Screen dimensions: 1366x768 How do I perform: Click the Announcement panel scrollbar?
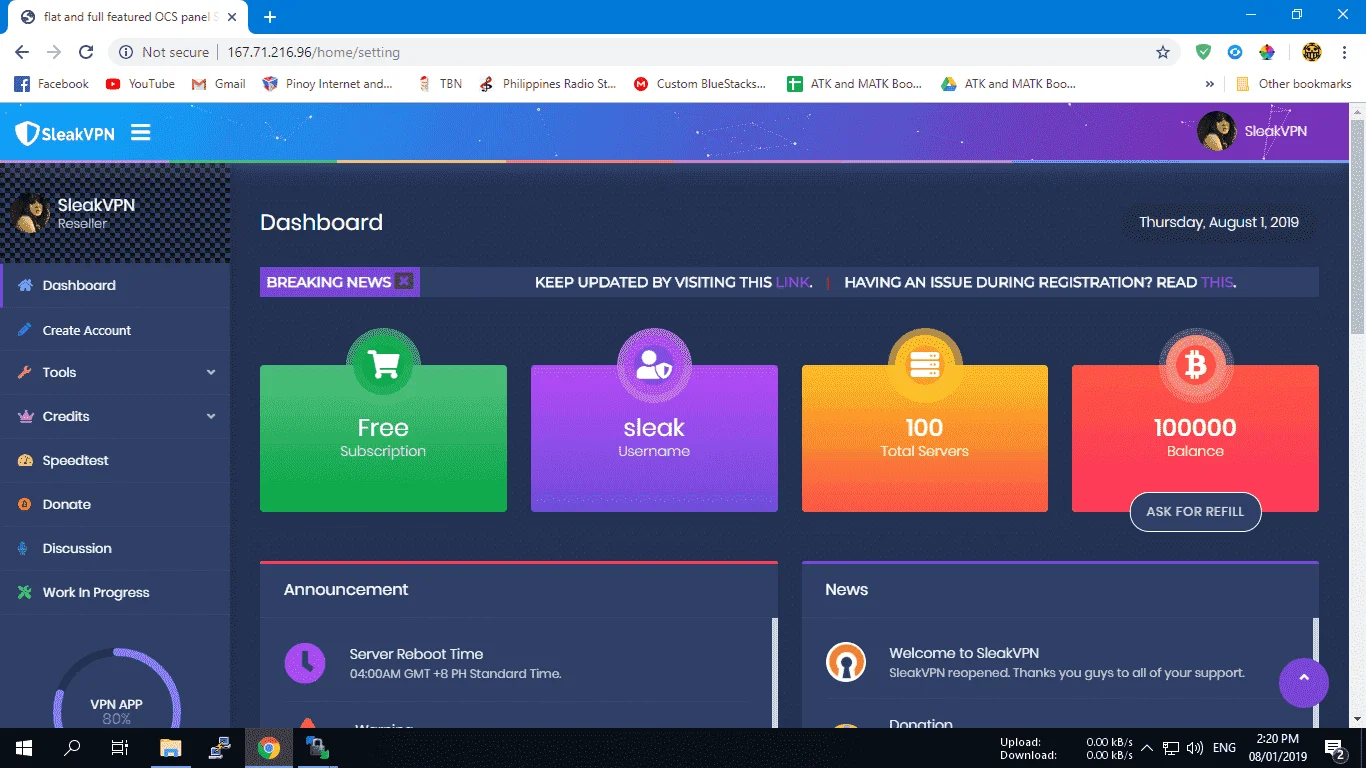click(x=774, y=672)
